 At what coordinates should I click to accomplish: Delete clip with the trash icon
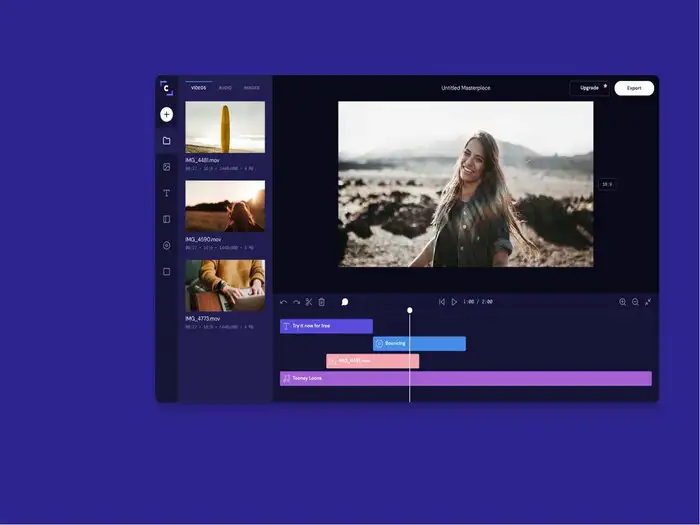(x=322, y=302)
